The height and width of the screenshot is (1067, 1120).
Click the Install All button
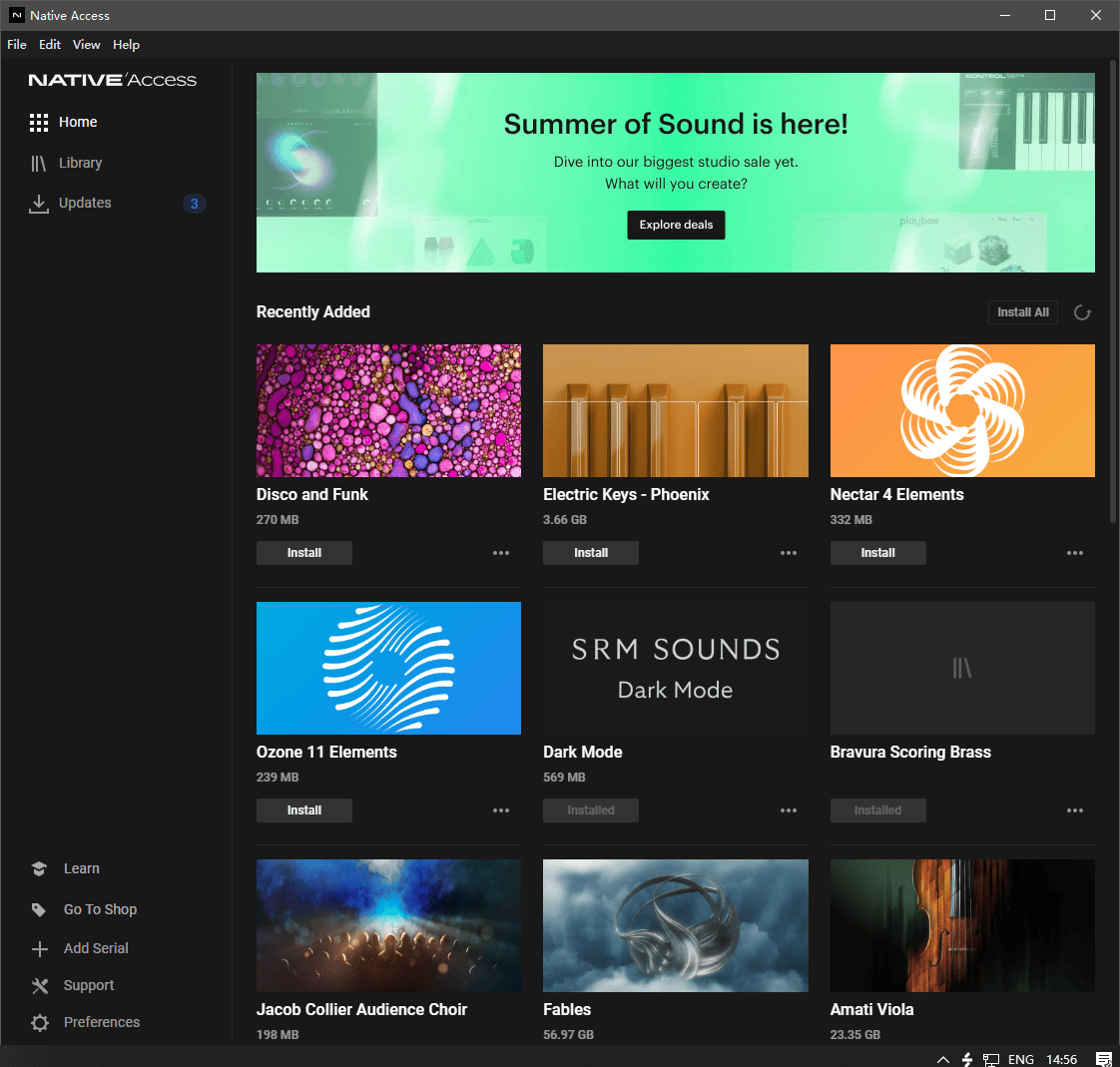[1022, 312]
